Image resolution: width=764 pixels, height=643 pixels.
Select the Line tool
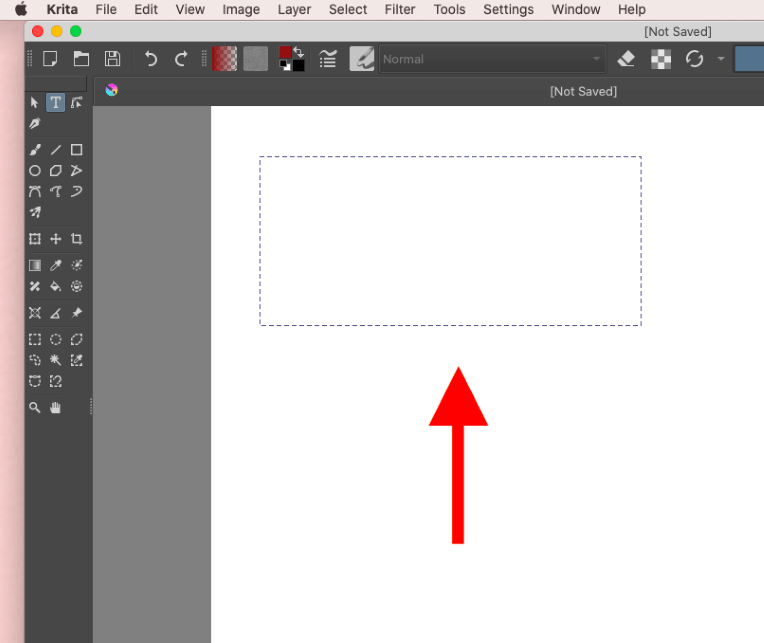(56, 150)
